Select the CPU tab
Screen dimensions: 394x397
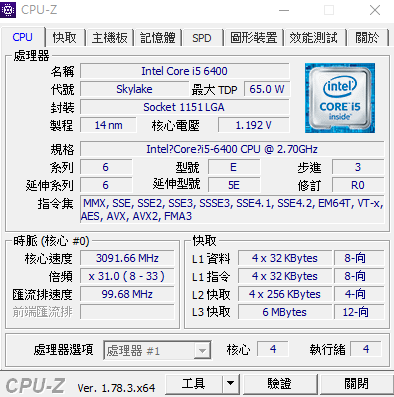click(22, 37)
